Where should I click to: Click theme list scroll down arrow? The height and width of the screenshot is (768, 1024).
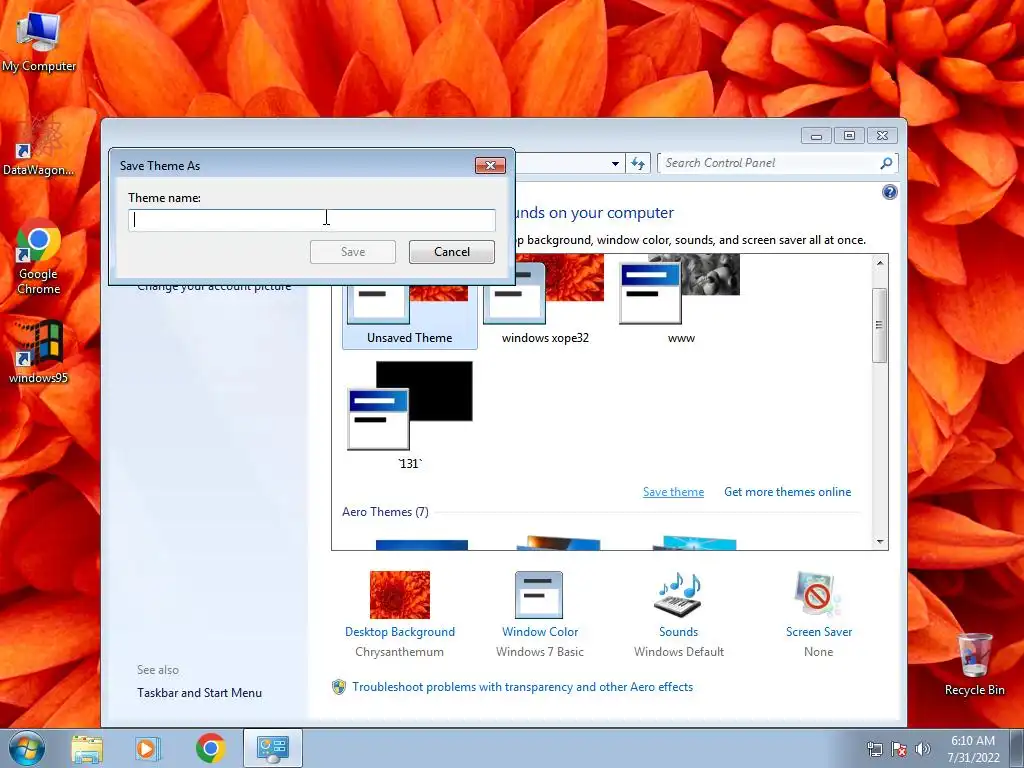(x=880, y=541)
